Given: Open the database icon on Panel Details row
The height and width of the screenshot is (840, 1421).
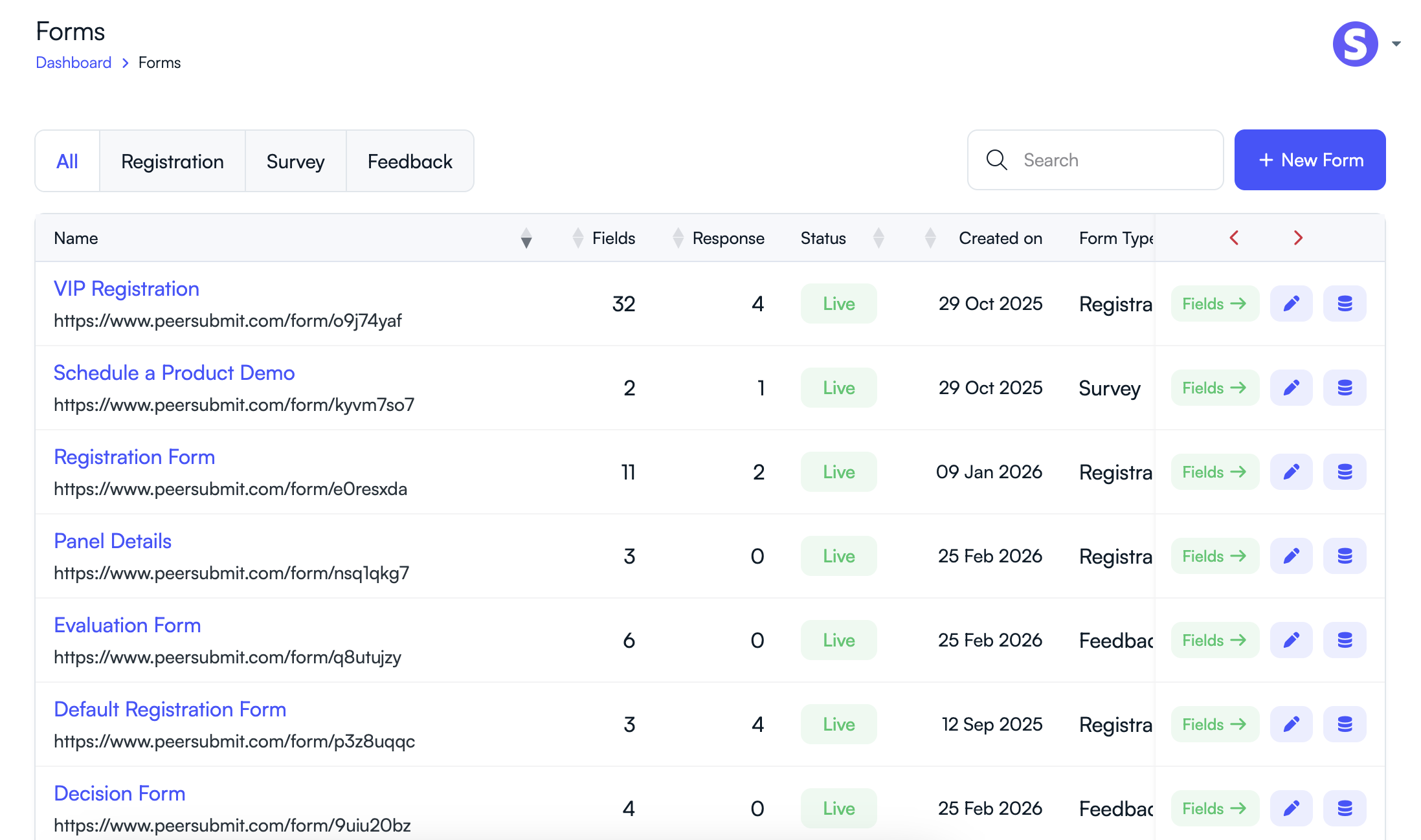Looking at the screenshot, I should pos(1345,556).
